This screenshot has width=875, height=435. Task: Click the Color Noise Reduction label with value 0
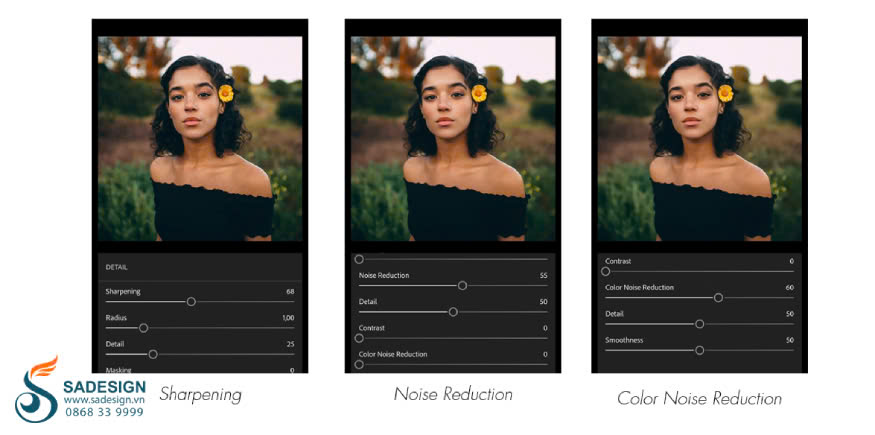pos(393,354)
